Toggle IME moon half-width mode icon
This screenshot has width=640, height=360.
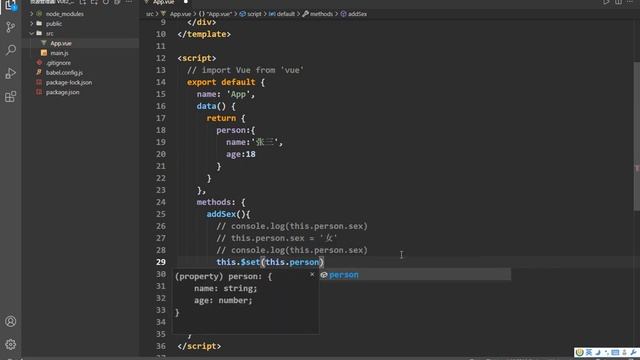[x=598, y=352]
